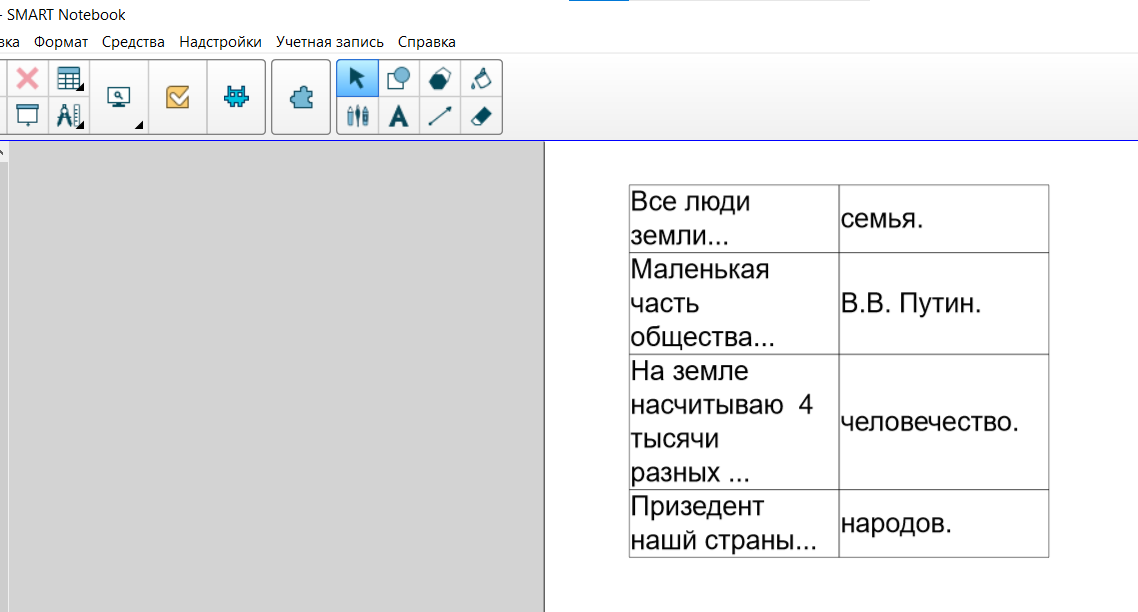Click the cell 'семья.'
Viewport: 1138px width, 612px height.
point(943,219)
